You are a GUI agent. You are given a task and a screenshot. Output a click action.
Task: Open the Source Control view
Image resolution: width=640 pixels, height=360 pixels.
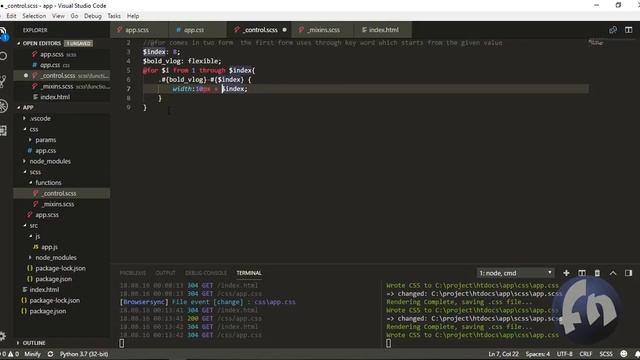pyautogui.click(x=3, y=81)
